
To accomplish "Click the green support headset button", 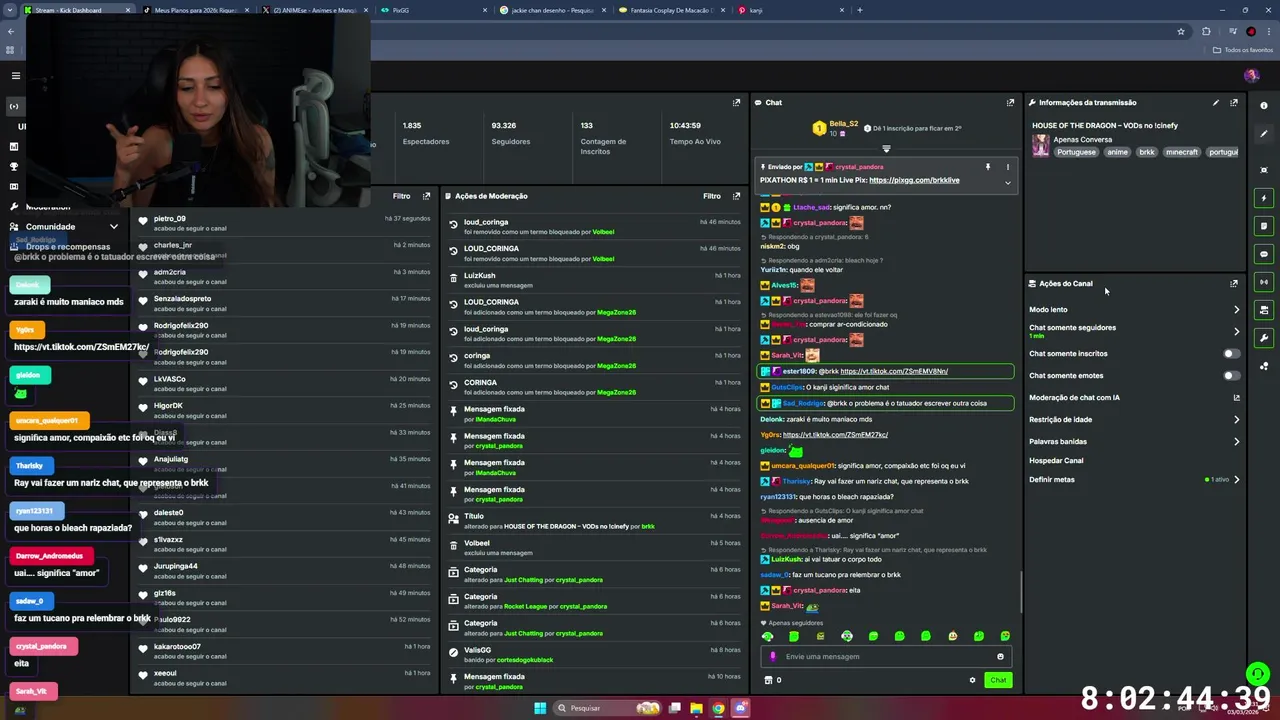I will coord(1257,673).
